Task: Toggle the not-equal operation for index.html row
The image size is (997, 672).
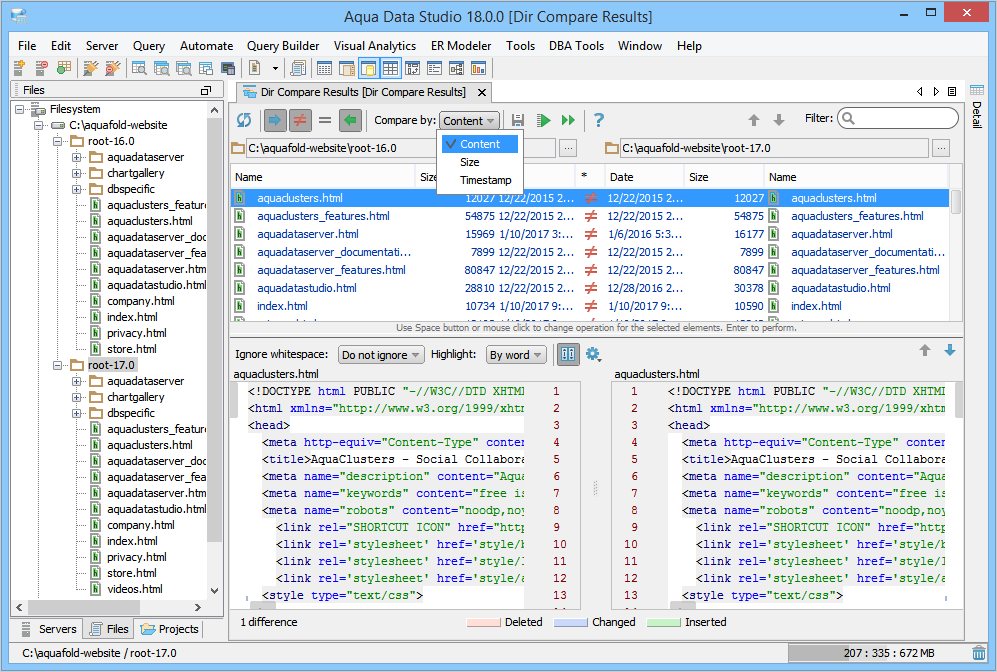Action: (x=591, y=306)
